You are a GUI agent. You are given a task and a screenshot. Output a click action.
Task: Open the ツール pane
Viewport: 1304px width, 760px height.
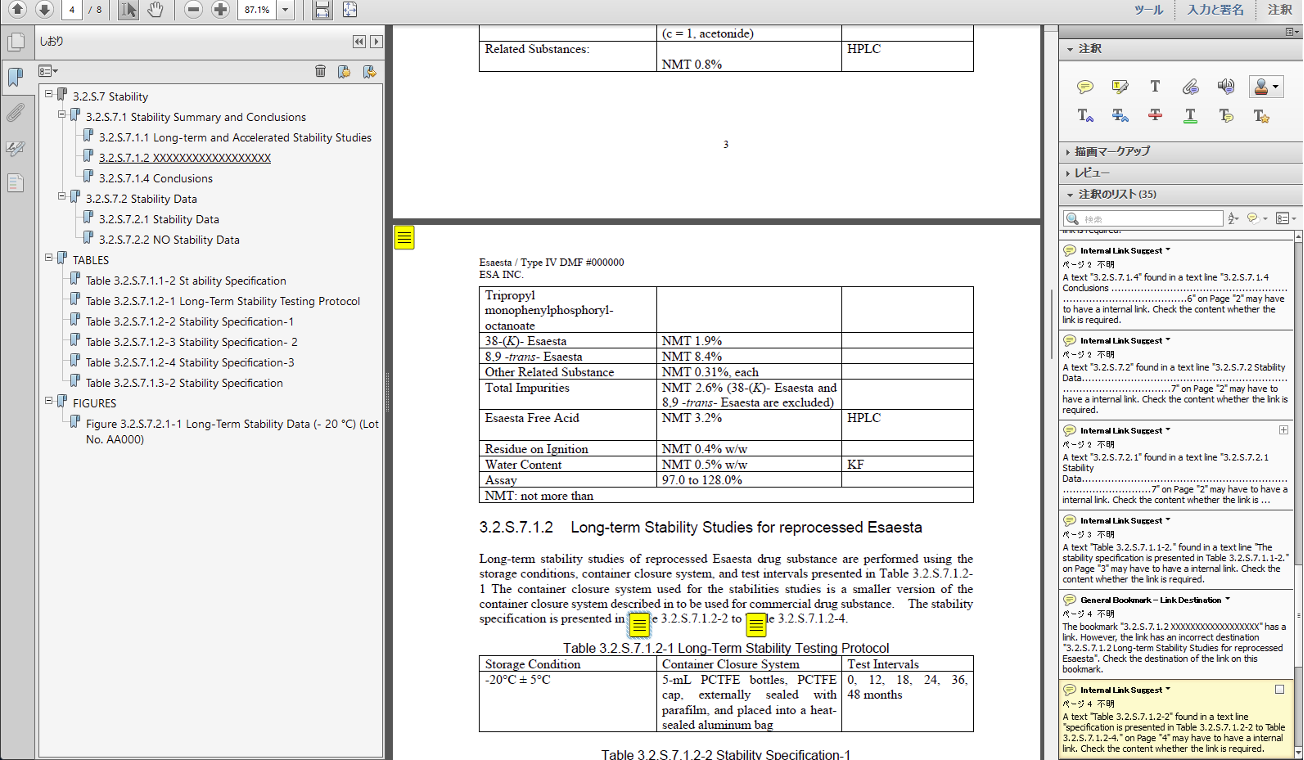click(1148, 10)
